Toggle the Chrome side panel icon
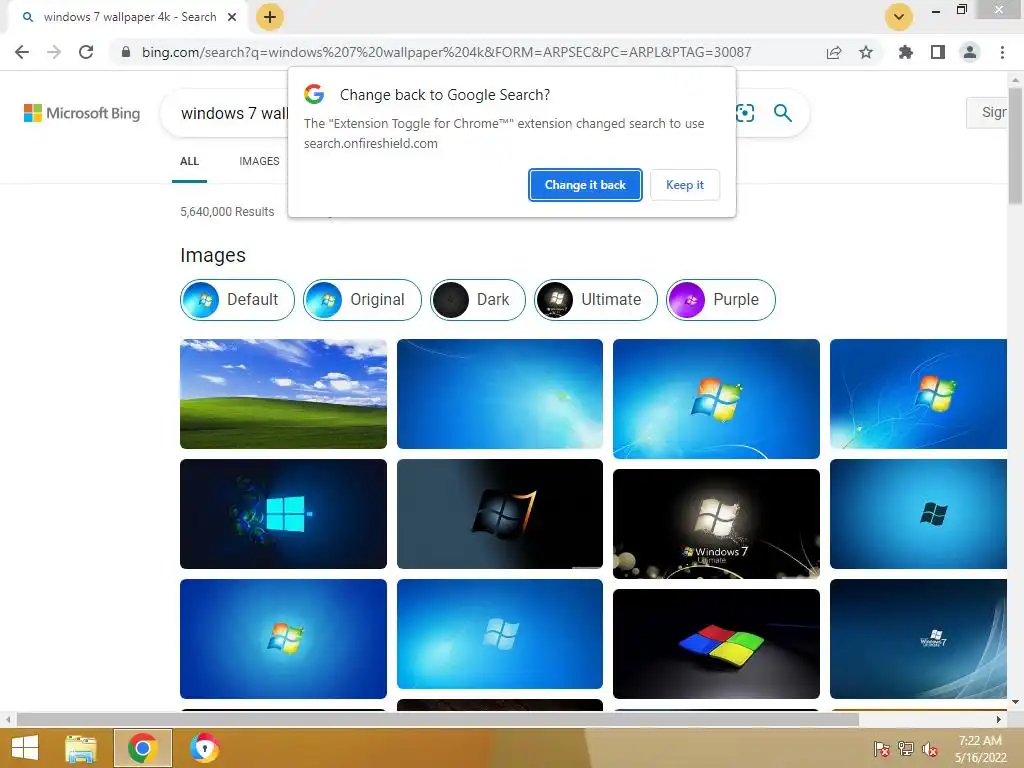 938,52
